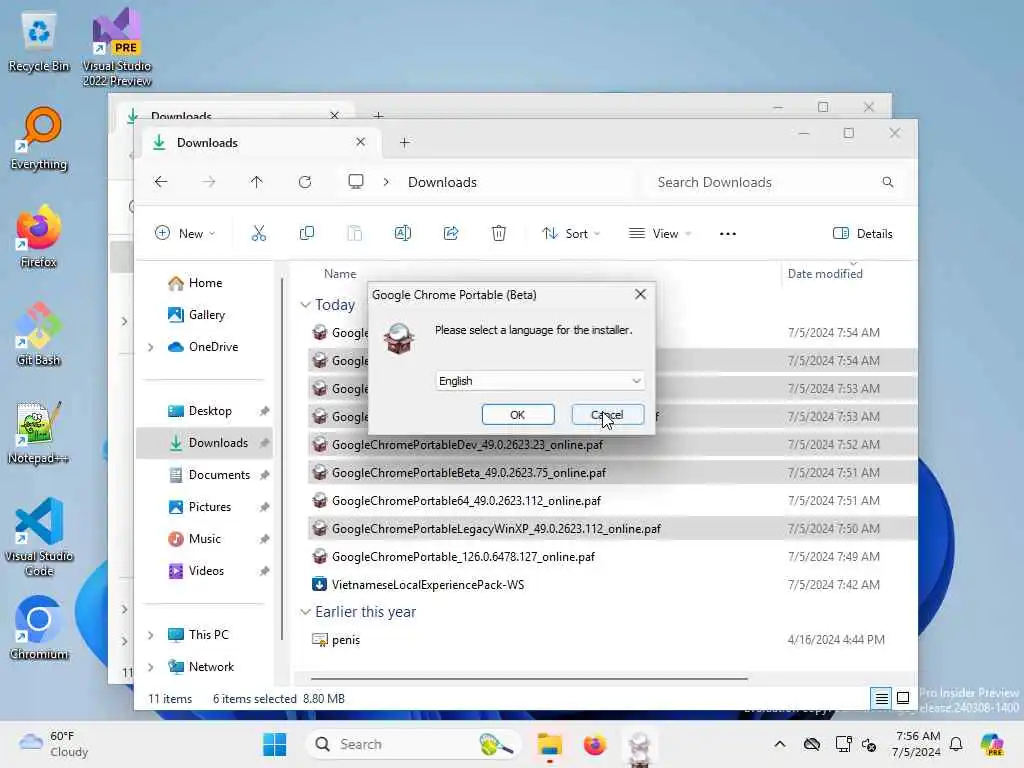The height and width of the screenshot is (768, 1024).
Task: Open the English language dropdown
Action: (540, 381)
